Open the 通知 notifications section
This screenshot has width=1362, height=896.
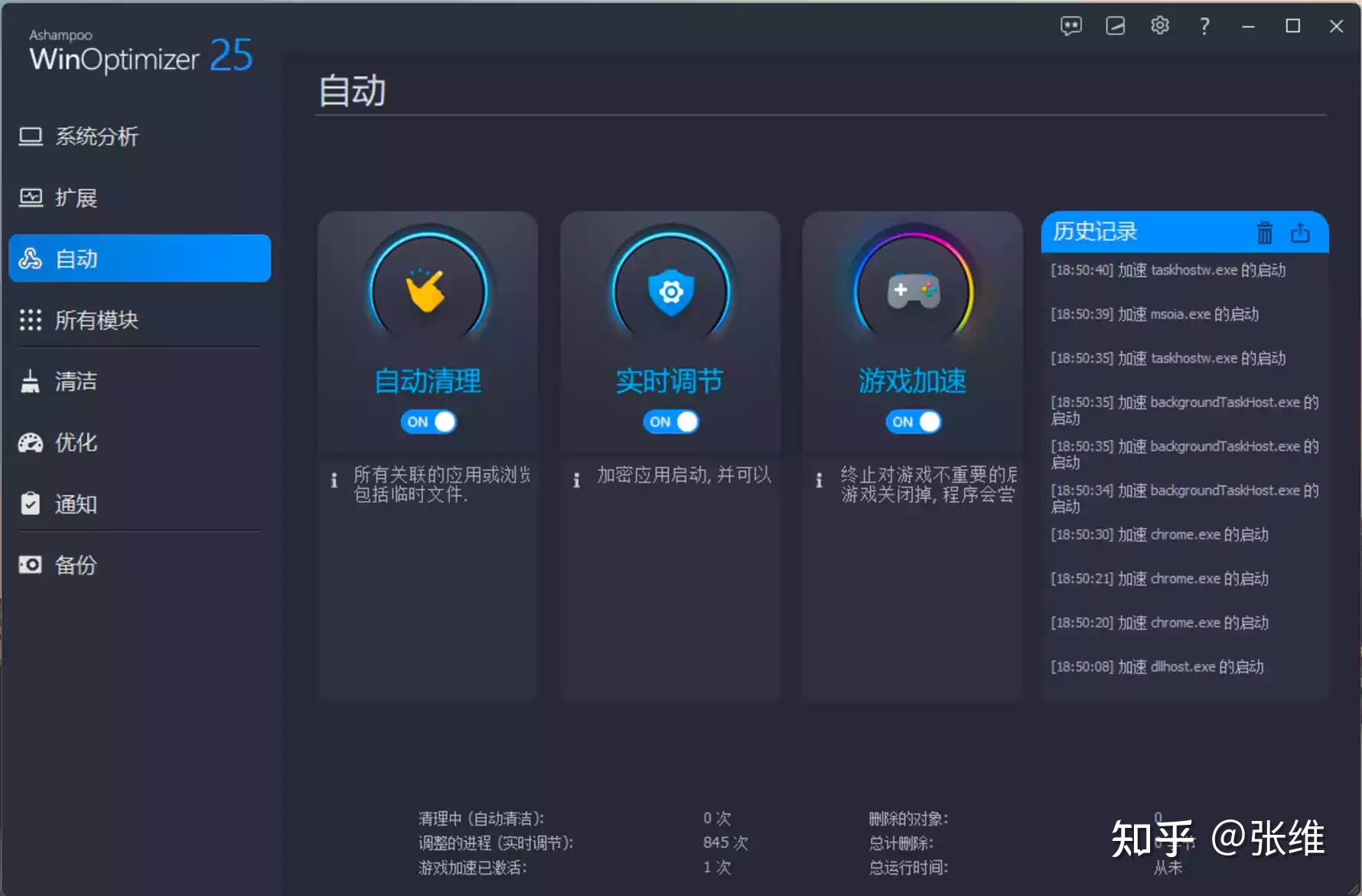[x=76, y=503]
